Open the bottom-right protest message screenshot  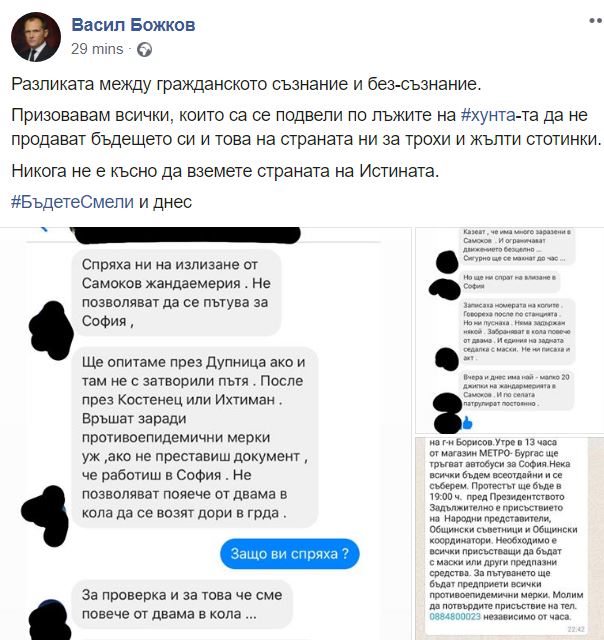[x=509, y=538]
